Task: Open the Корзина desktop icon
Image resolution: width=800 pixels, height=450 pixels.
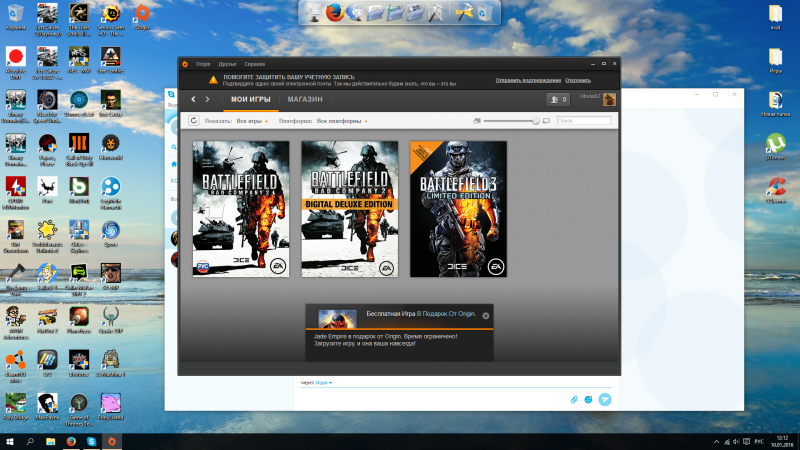Action: point(16,17)
